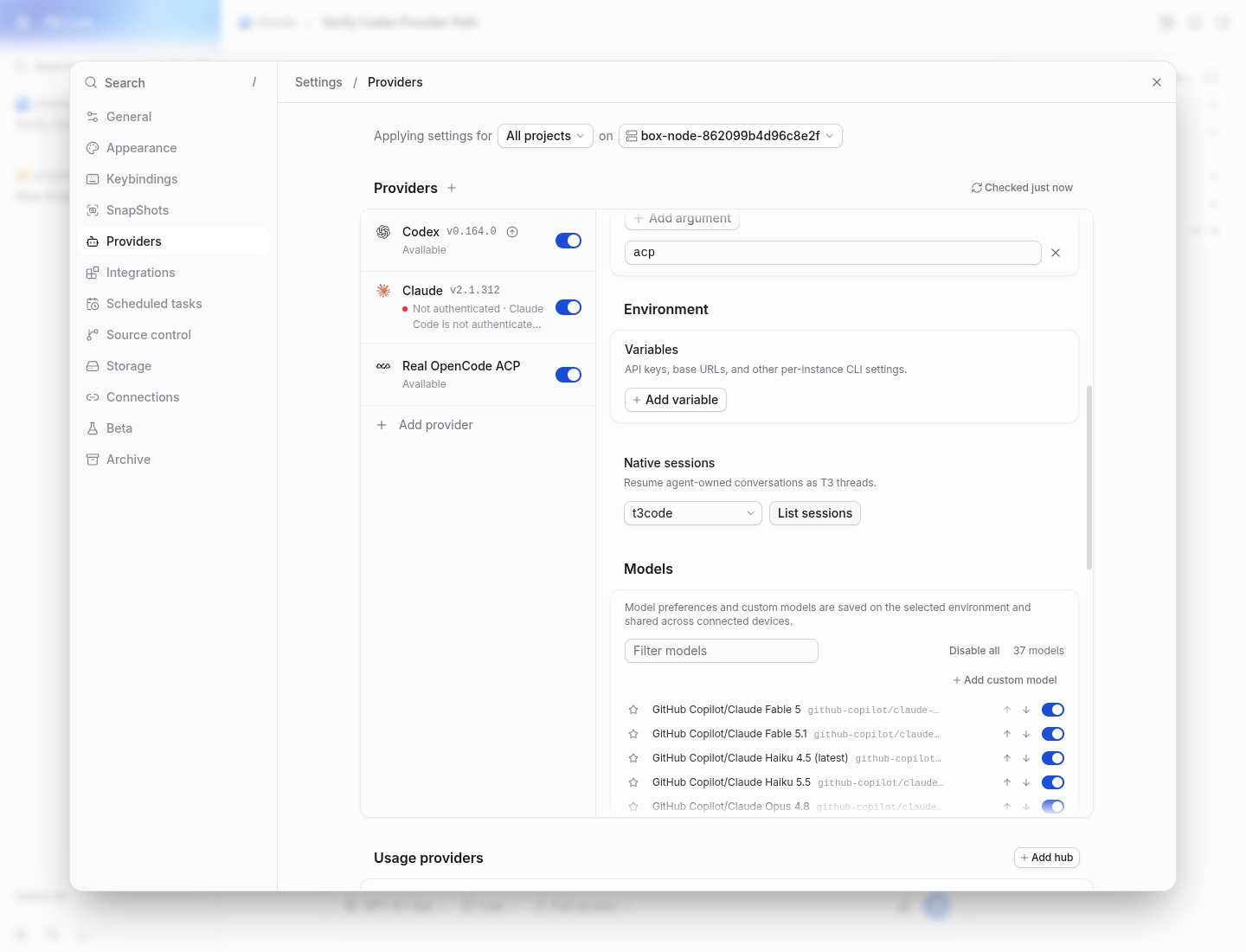Screen dimensions: 1246x952
Task: Open the box-node environment dropdown
Action: tap(730, 136)
